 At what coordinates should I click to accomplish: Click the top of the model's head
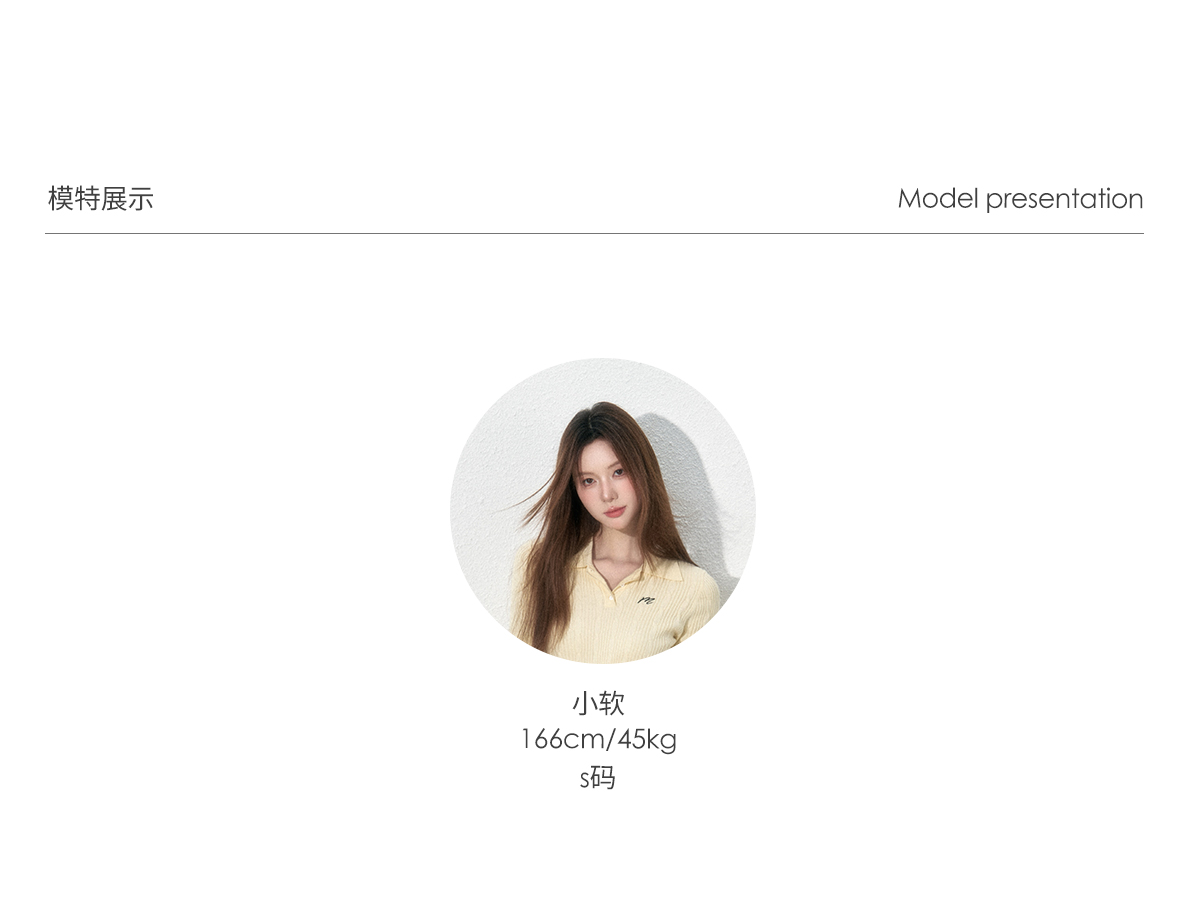(603, 412)
